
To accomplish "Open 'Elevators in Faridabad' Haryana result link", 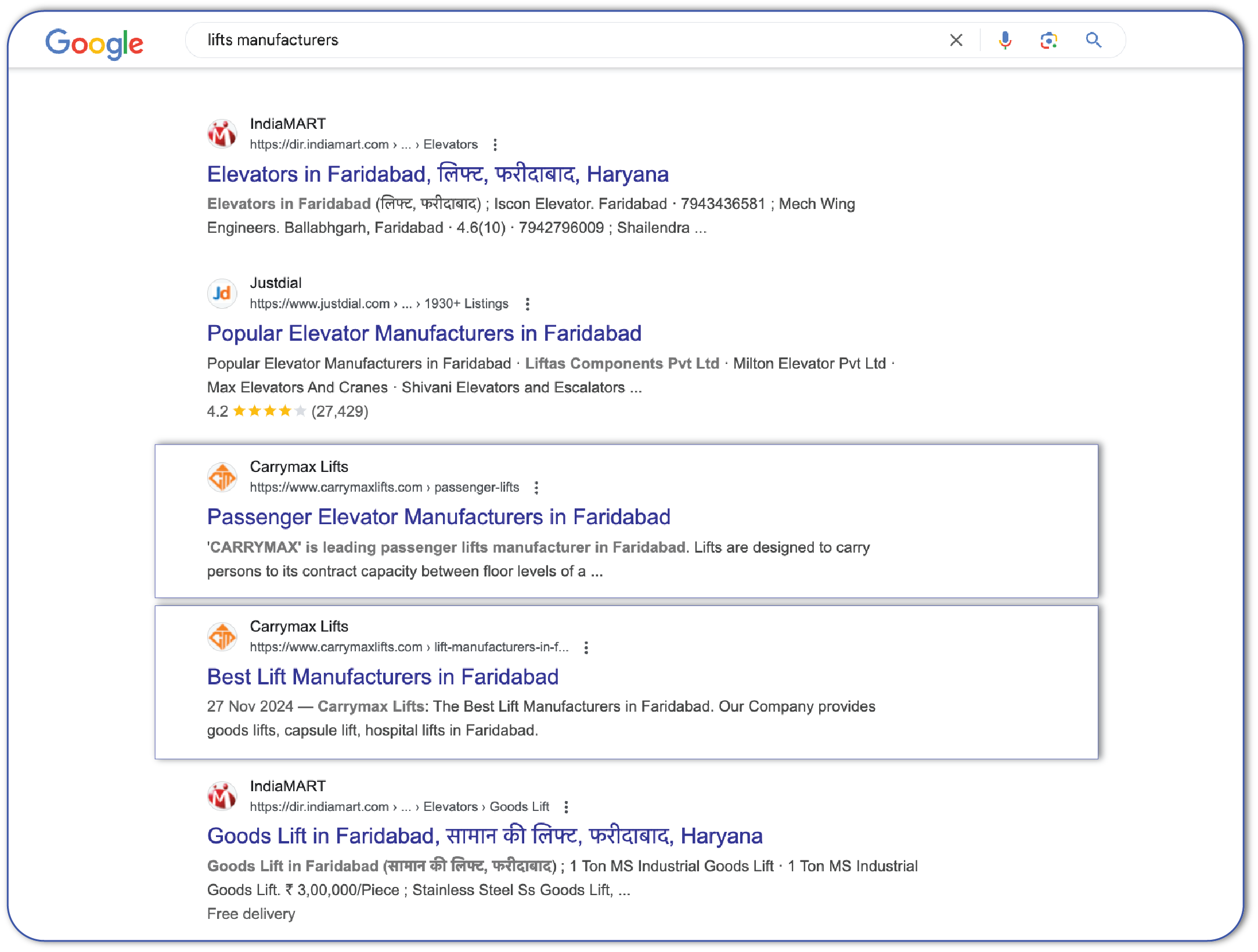I will [438, 174].
